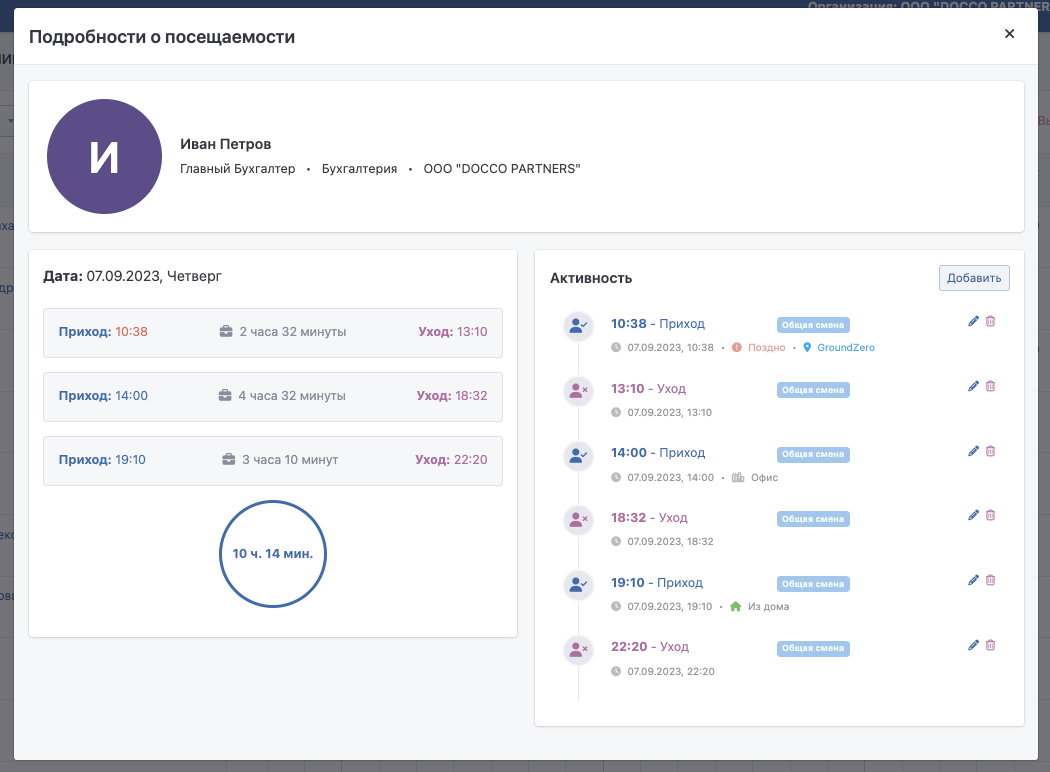
Task: Click the Активность panel heading
Action: pos(591,279)
